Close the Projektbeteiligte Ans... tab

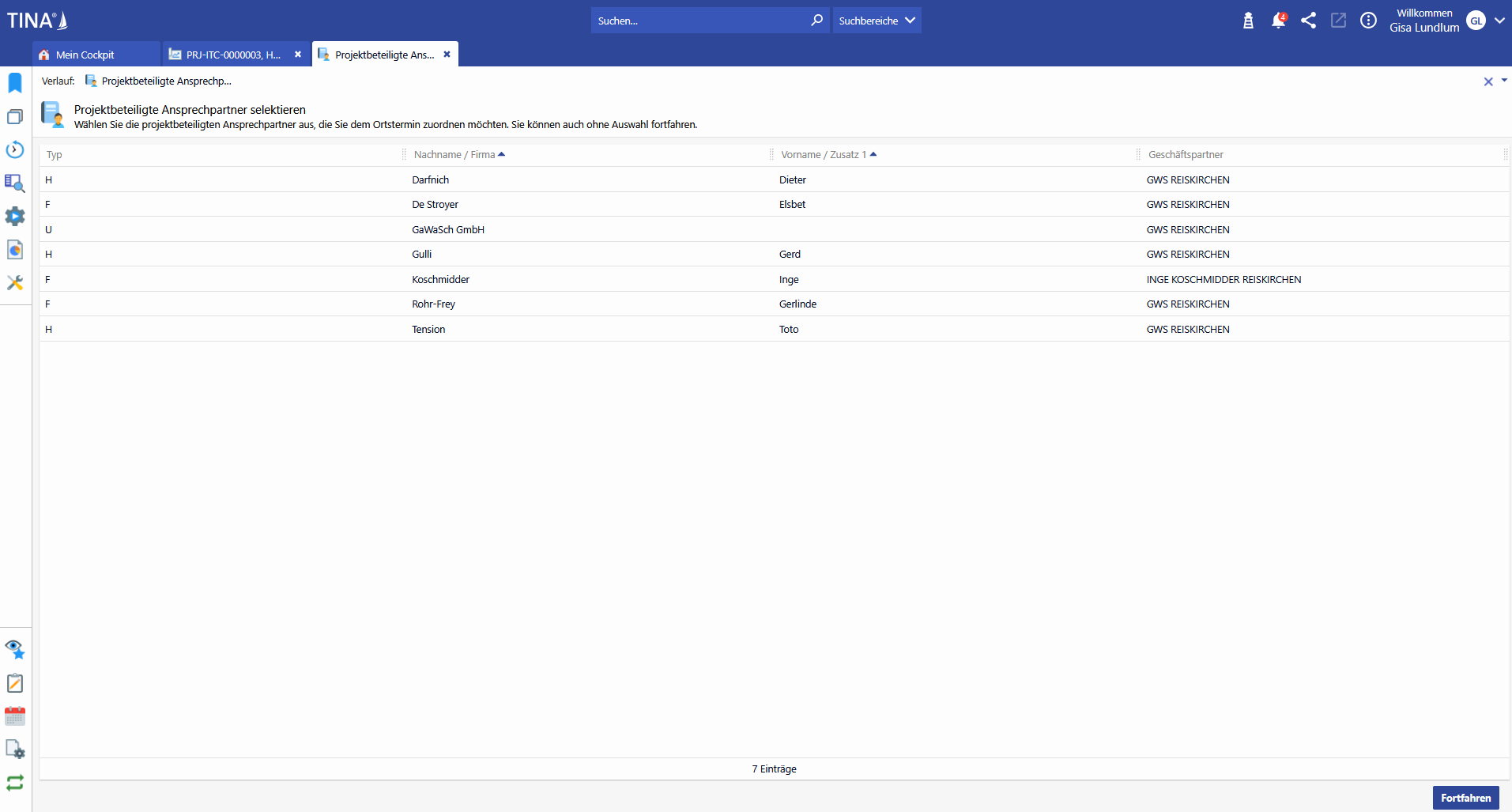447,55
